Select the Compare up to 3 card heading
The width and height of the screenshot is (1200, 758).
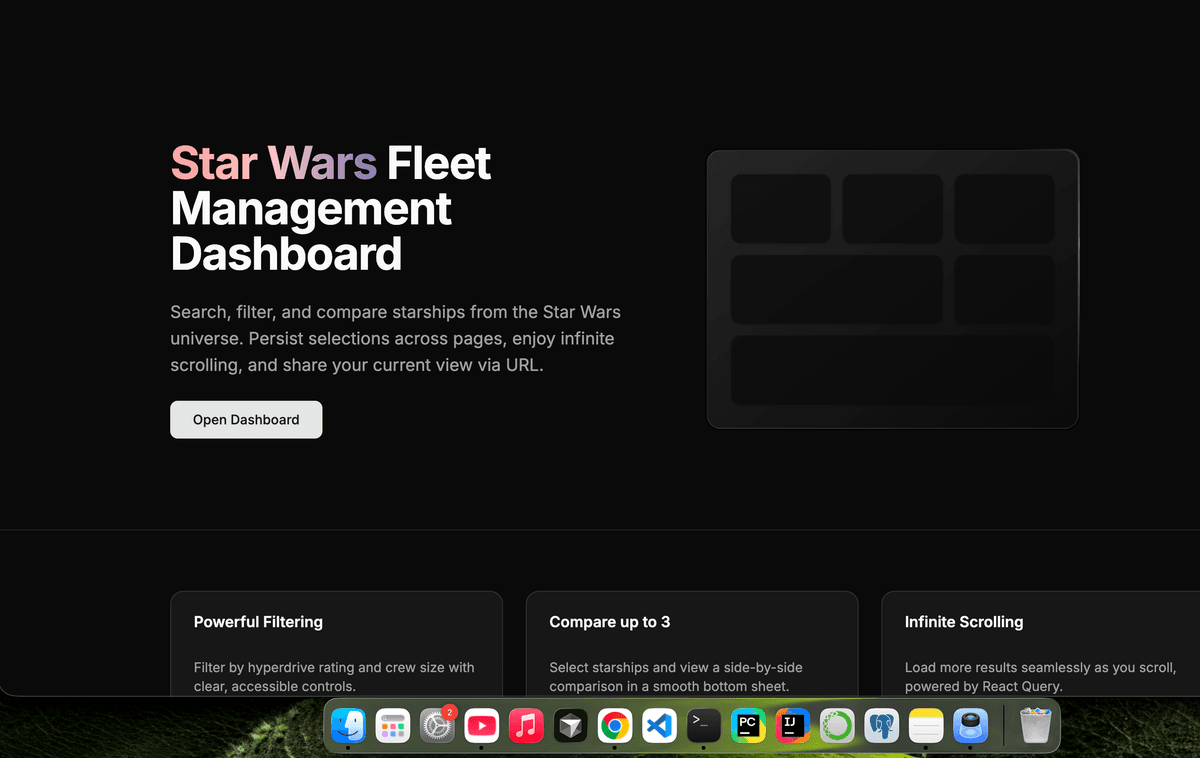point(610,622)
